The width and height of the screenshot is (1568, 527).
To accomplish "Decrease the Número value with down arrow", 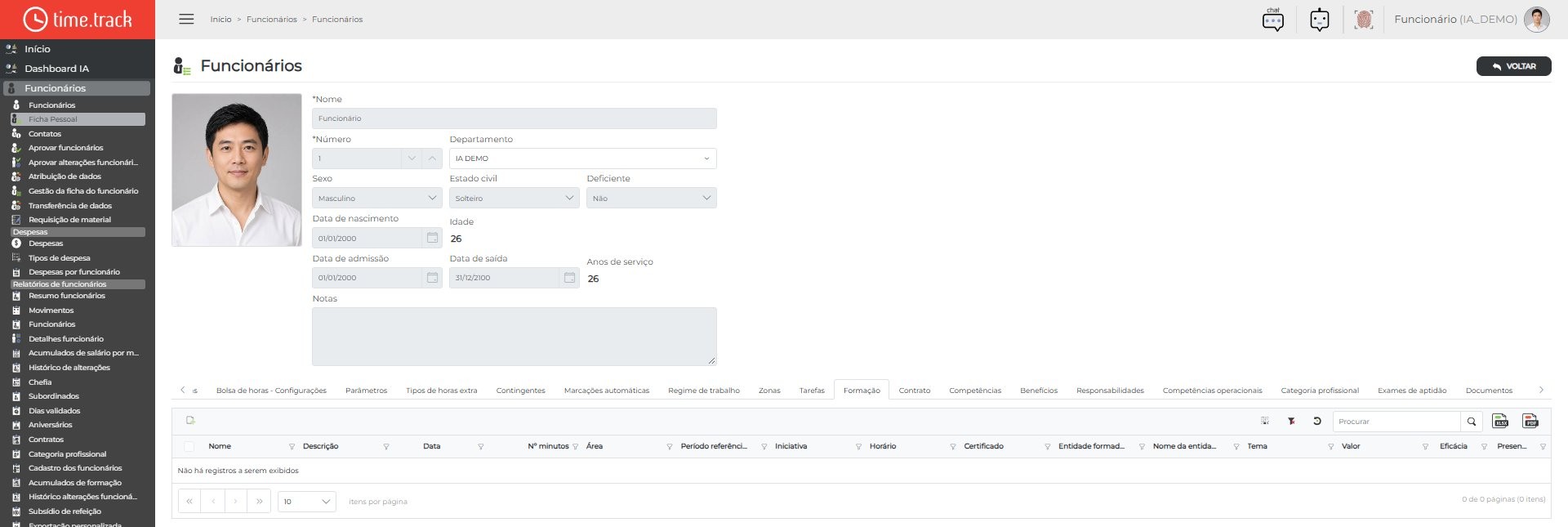I will 412,159.
